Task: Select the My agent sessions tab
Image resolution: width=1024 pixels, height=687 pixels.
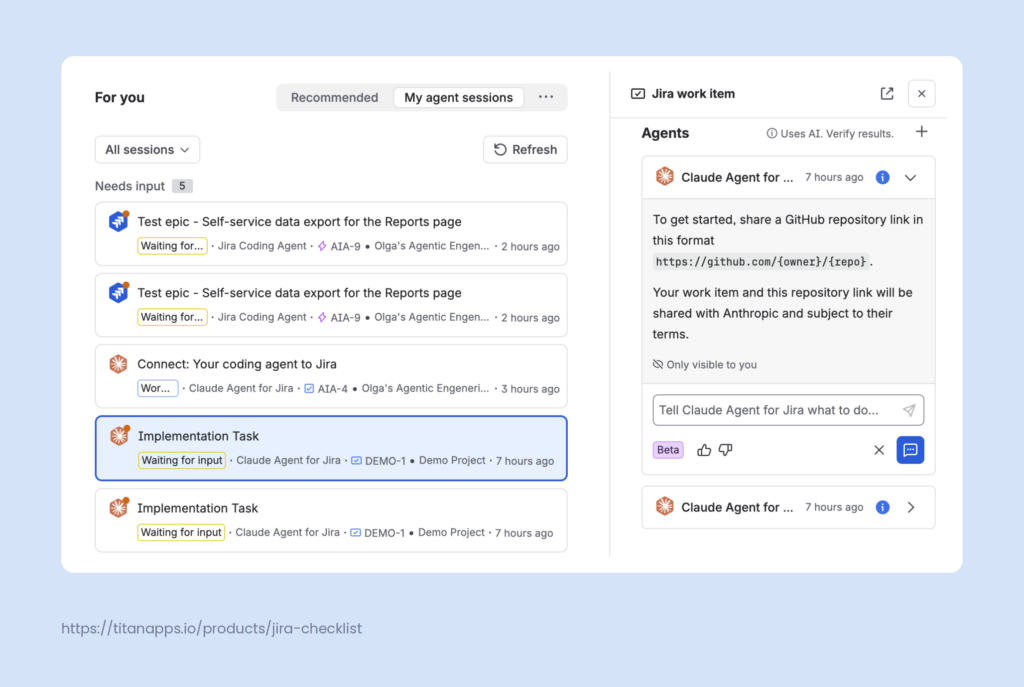Action: coord(458,97)
